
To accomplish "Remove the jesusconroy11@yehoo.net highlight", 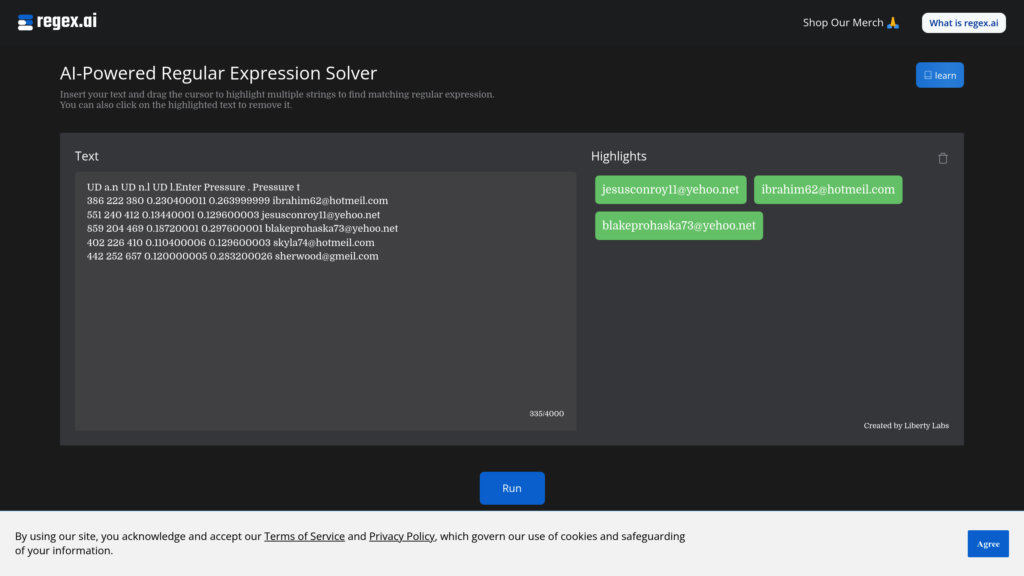I will pyautogui.click(x=671, y=189).
